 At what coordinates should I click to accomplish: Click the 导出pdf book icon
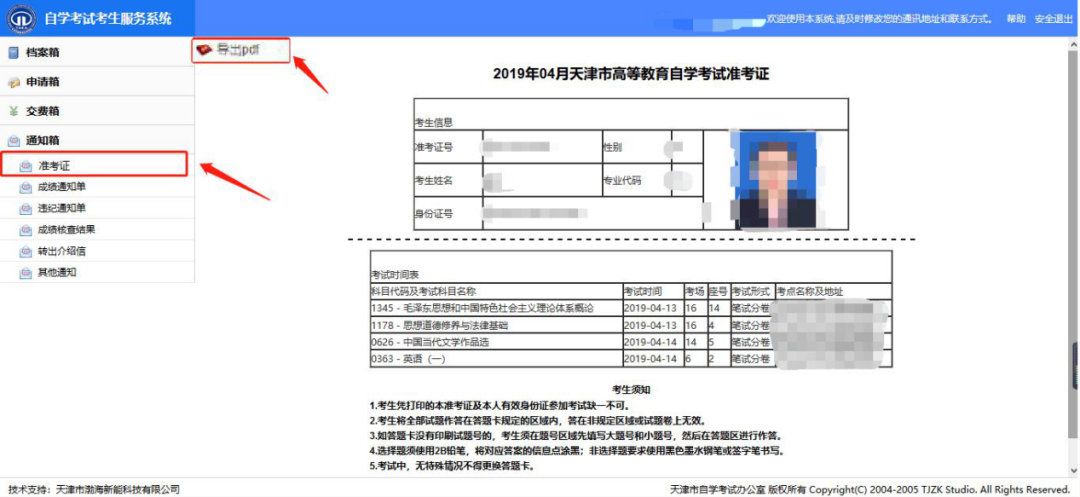204,50
